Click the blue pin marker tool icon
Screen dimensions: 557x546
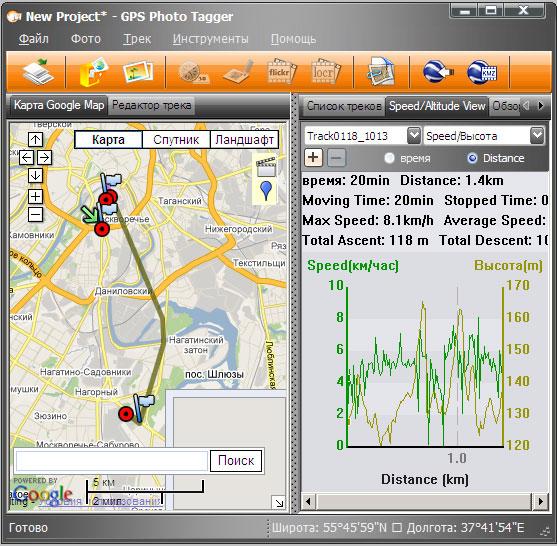pos(266,190)
